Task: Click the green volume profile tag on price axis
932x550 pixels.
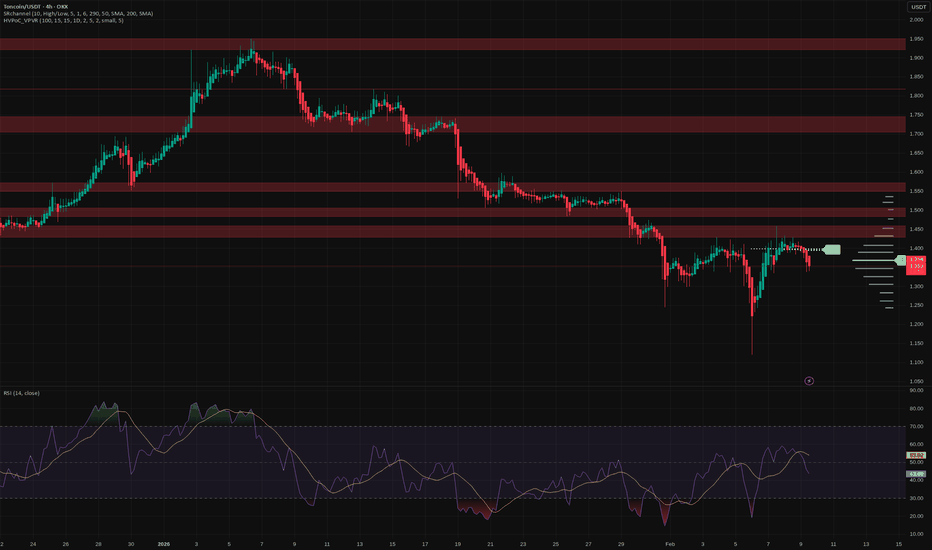Action: 902,260
